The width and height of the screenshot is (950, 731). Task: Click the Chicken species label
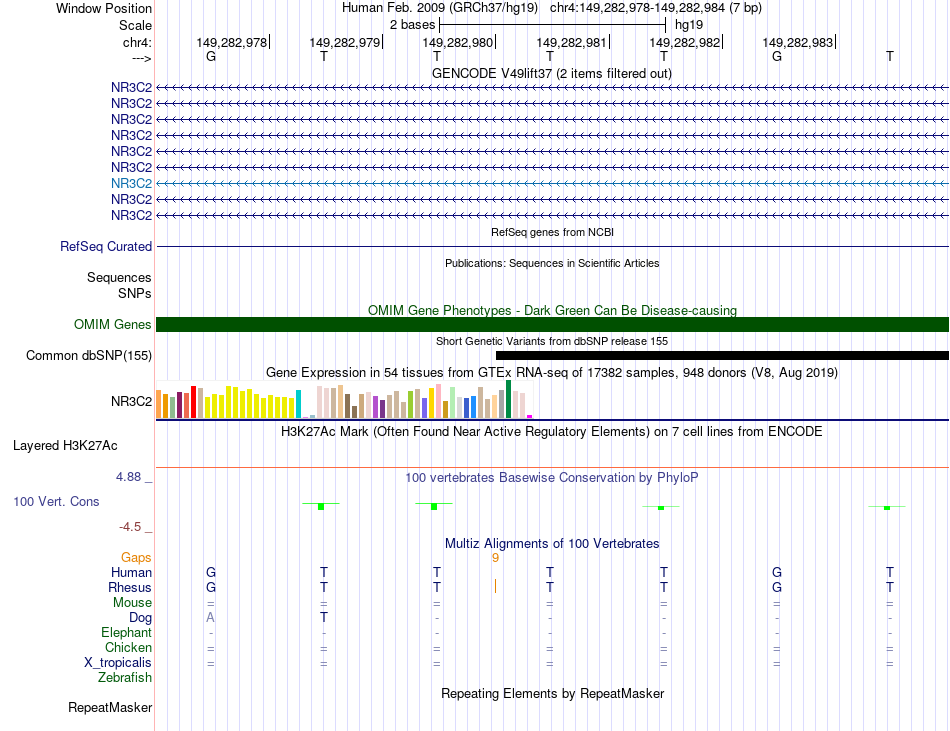coord(128,647)
